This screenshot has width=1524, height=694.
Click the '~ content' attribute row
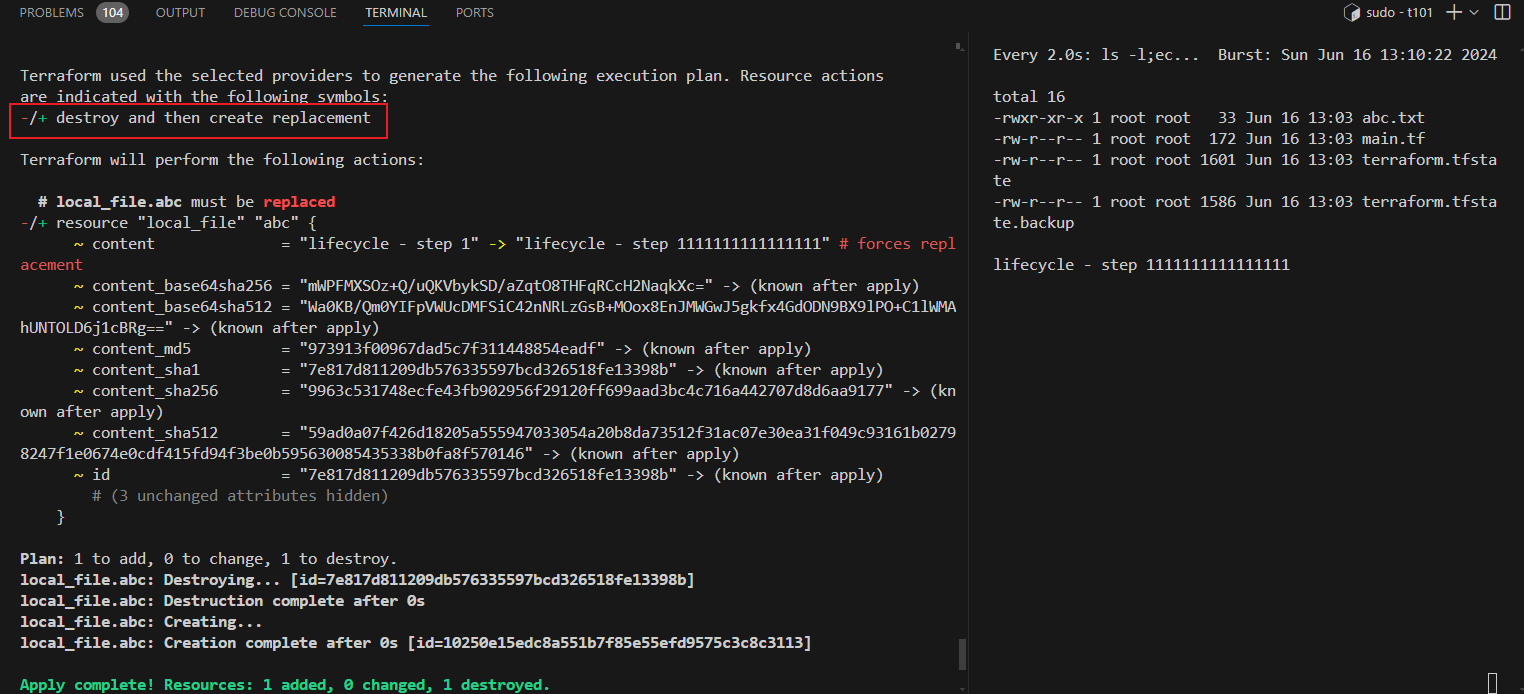tap(488, 254)
